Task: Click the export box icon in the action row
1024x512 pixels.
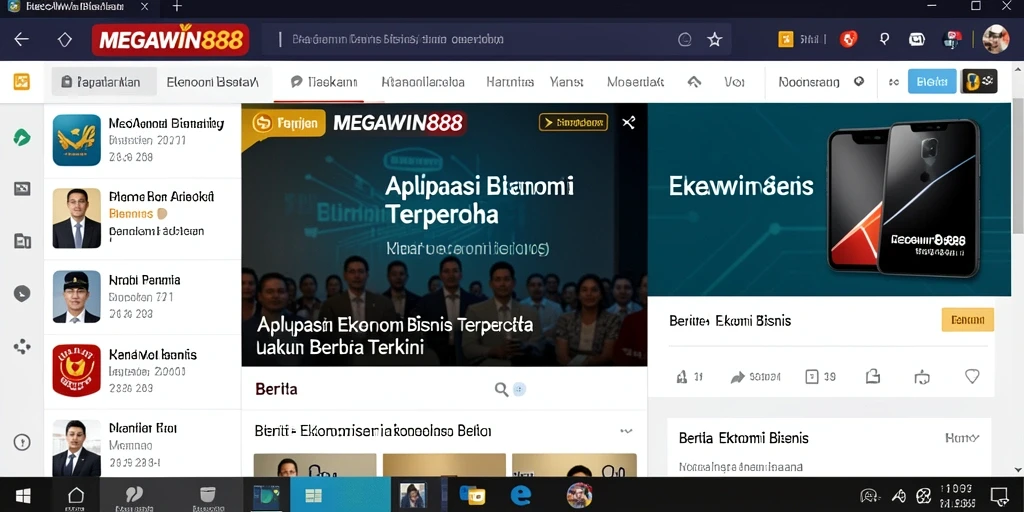Action: coord(872,376)
